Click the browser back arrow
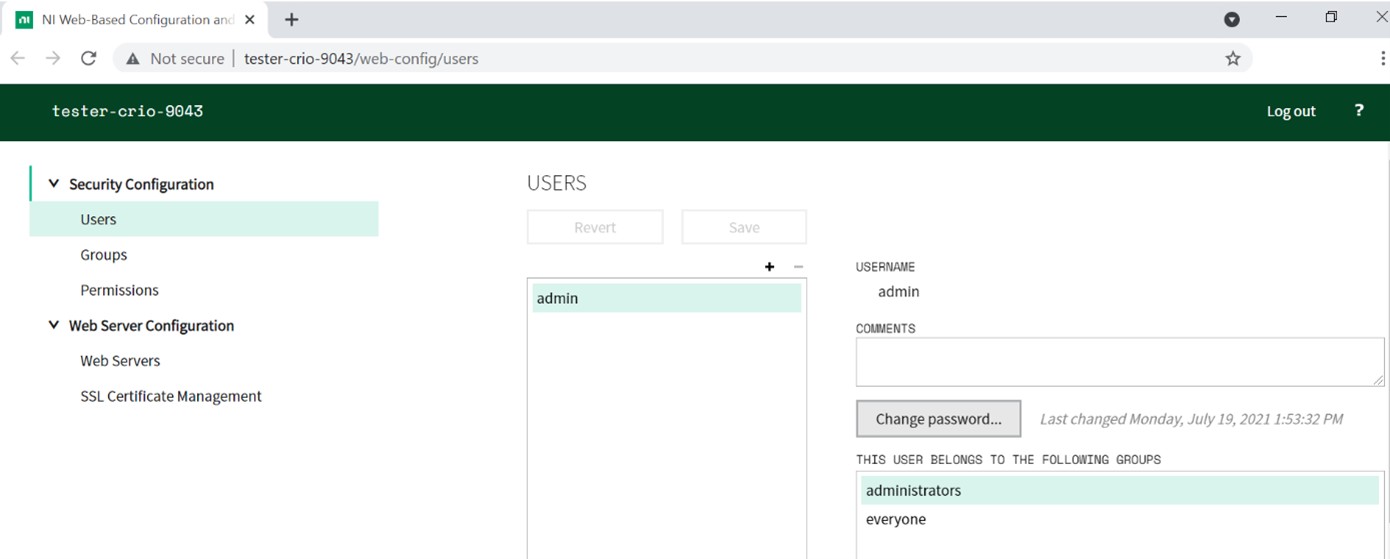This screenshot has height=559, width=1390. 18,59
